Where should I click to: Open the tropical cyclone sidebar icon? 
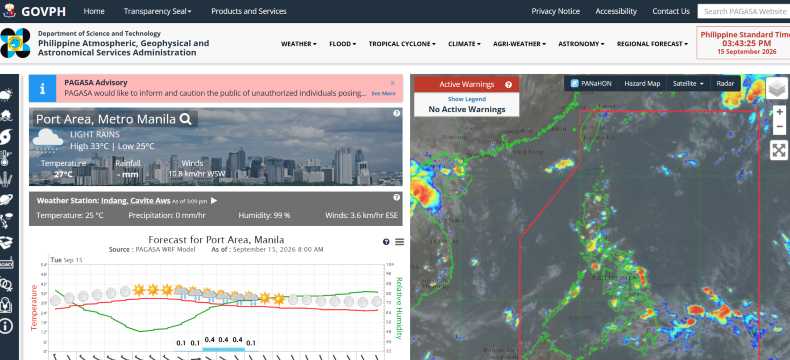coord(6,136)
